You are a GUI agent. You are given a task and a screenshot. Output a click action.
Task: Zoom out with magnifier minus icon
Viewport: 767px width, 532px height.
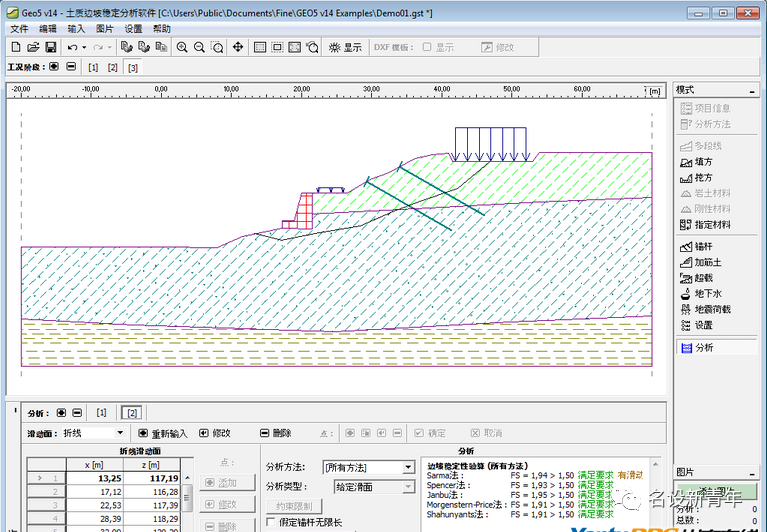199,47
